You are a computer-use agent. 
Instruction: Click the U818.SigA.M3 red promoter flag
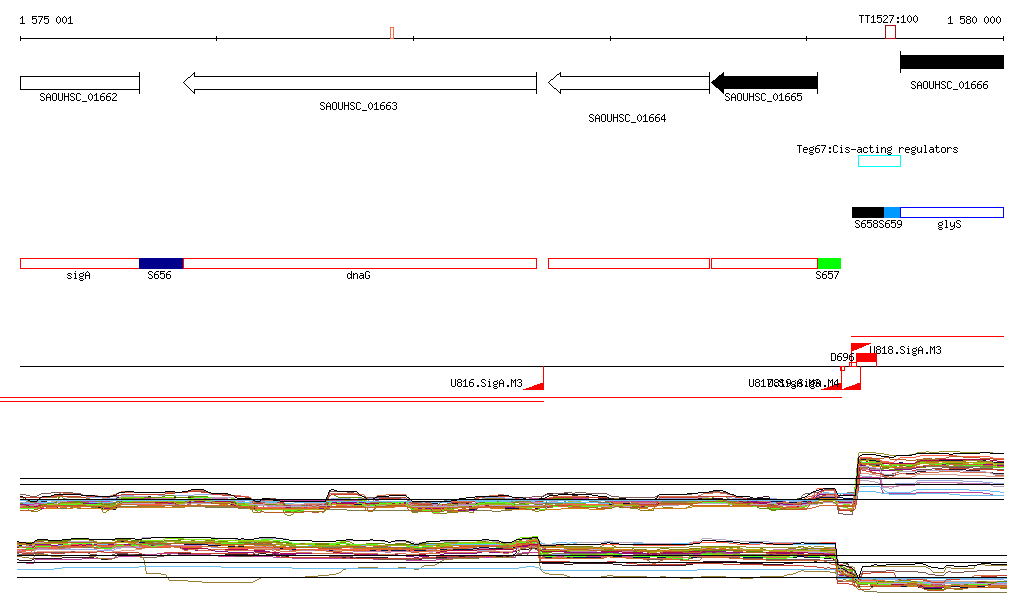[x=859, y=347]
